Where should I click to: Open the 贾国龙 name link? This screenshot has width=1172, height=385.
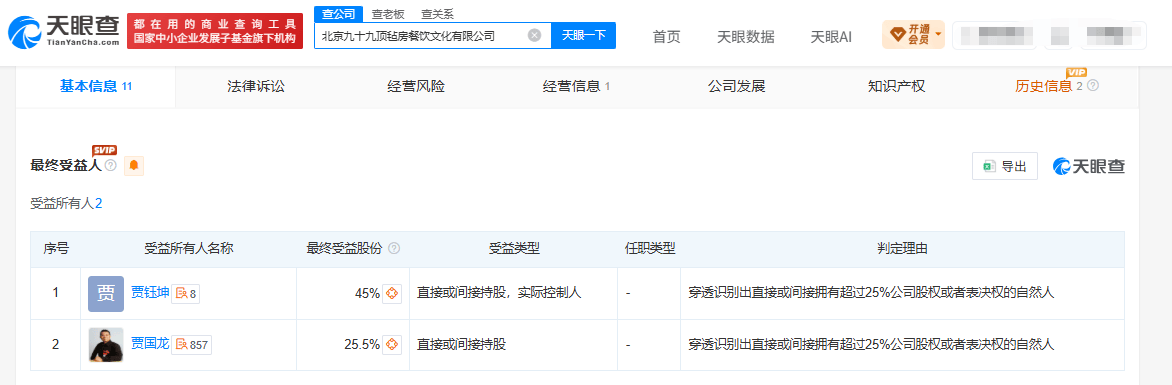click(149, 345)
